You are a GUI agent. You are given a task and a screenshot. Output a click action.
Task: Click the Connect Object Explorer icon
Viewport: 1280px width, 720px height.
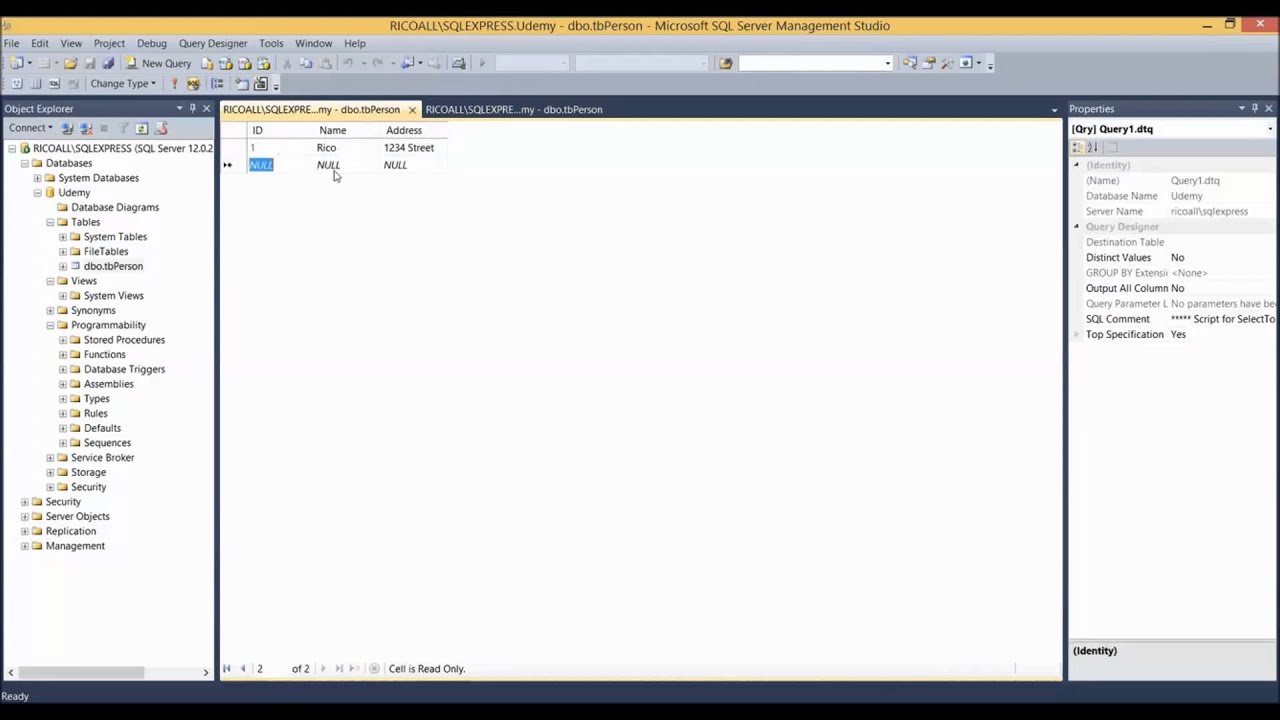click(x=67, y=128)
